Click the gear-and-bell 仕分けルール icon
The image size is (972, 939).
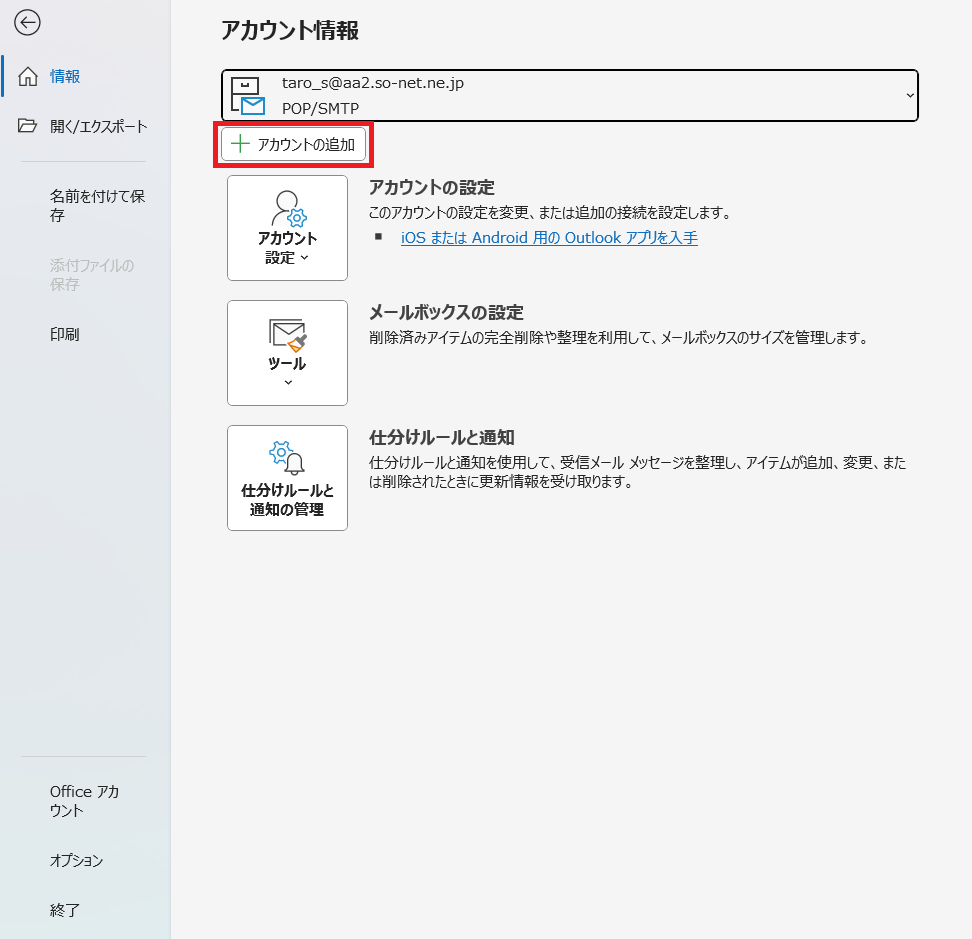click(288, 458)
